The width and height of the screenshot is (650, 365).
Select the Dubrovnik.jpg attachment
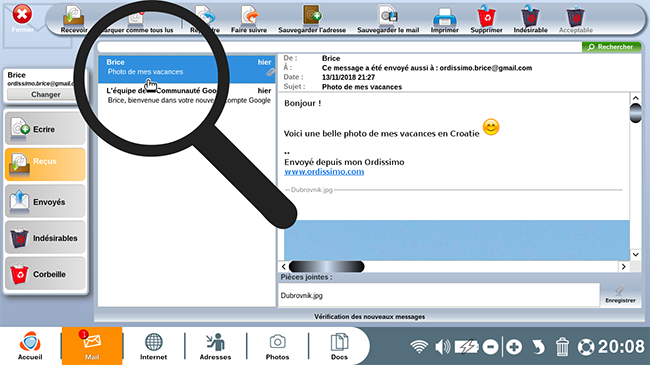pyautogui.click(x=302, y=296)
